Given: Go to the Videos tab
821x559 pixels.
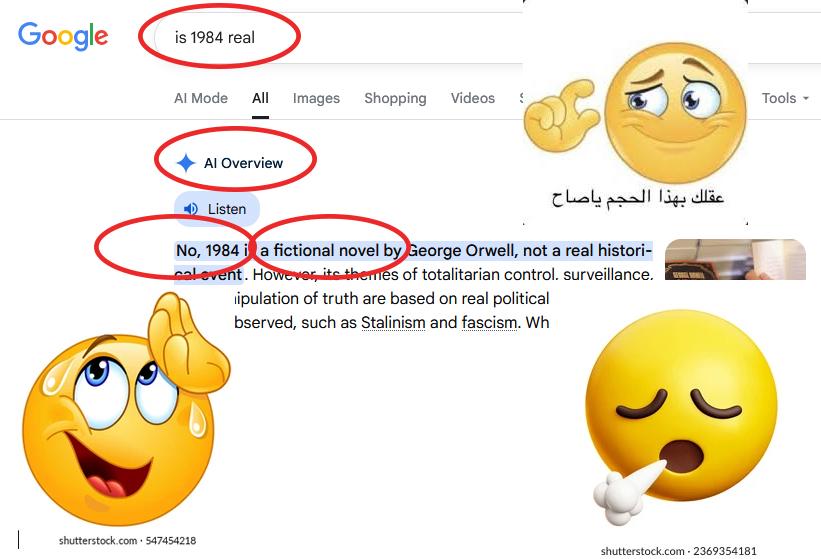Looking at the screenshot, I should pos(473,98).
